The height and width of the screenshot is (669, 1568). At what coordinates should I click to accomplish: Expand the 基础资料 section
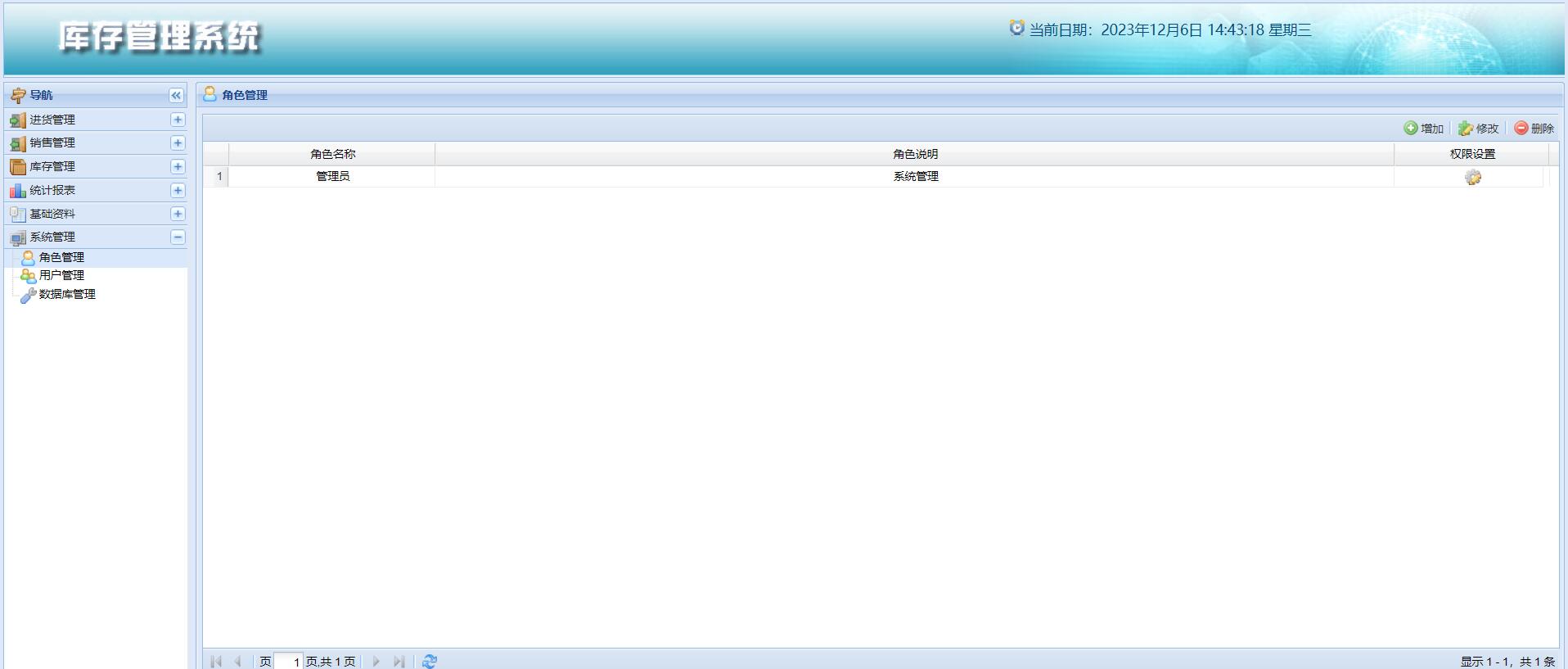pos(178,214)
